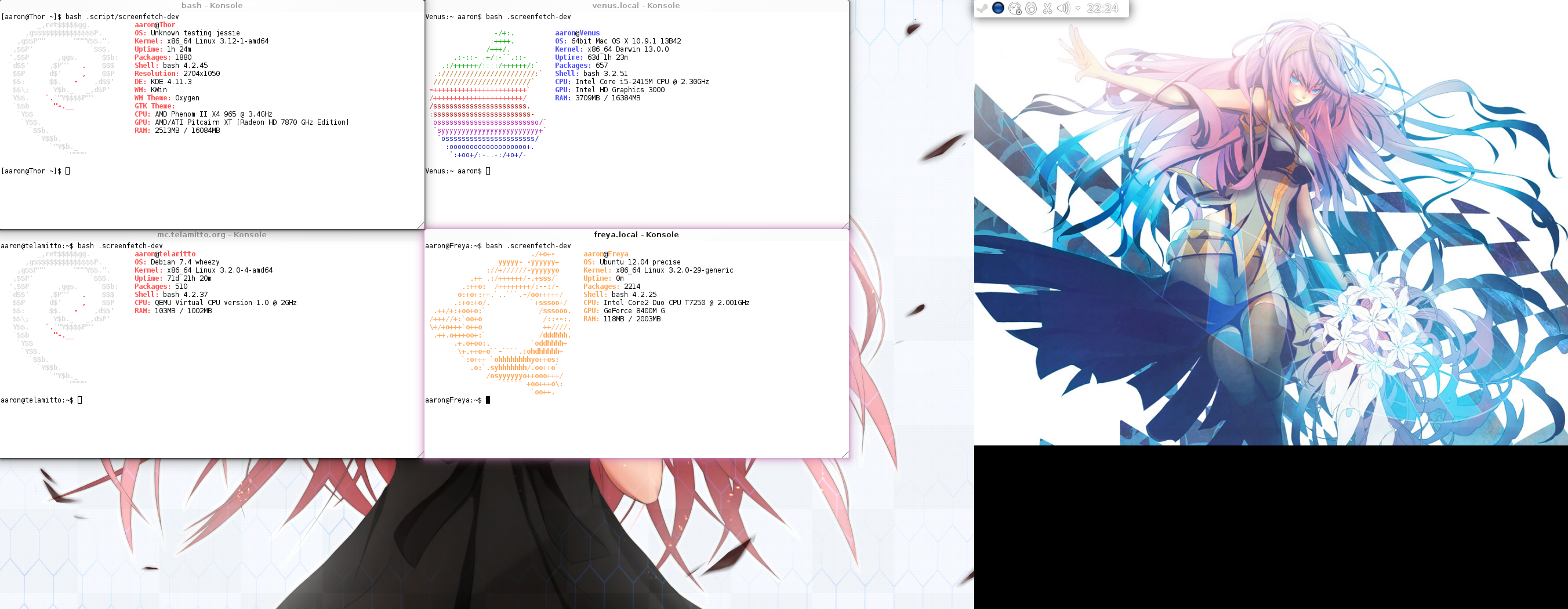Screen dimensions: 1568x609
Task: Click resize grip of bash Konsole window
Action: pos(420,225)
